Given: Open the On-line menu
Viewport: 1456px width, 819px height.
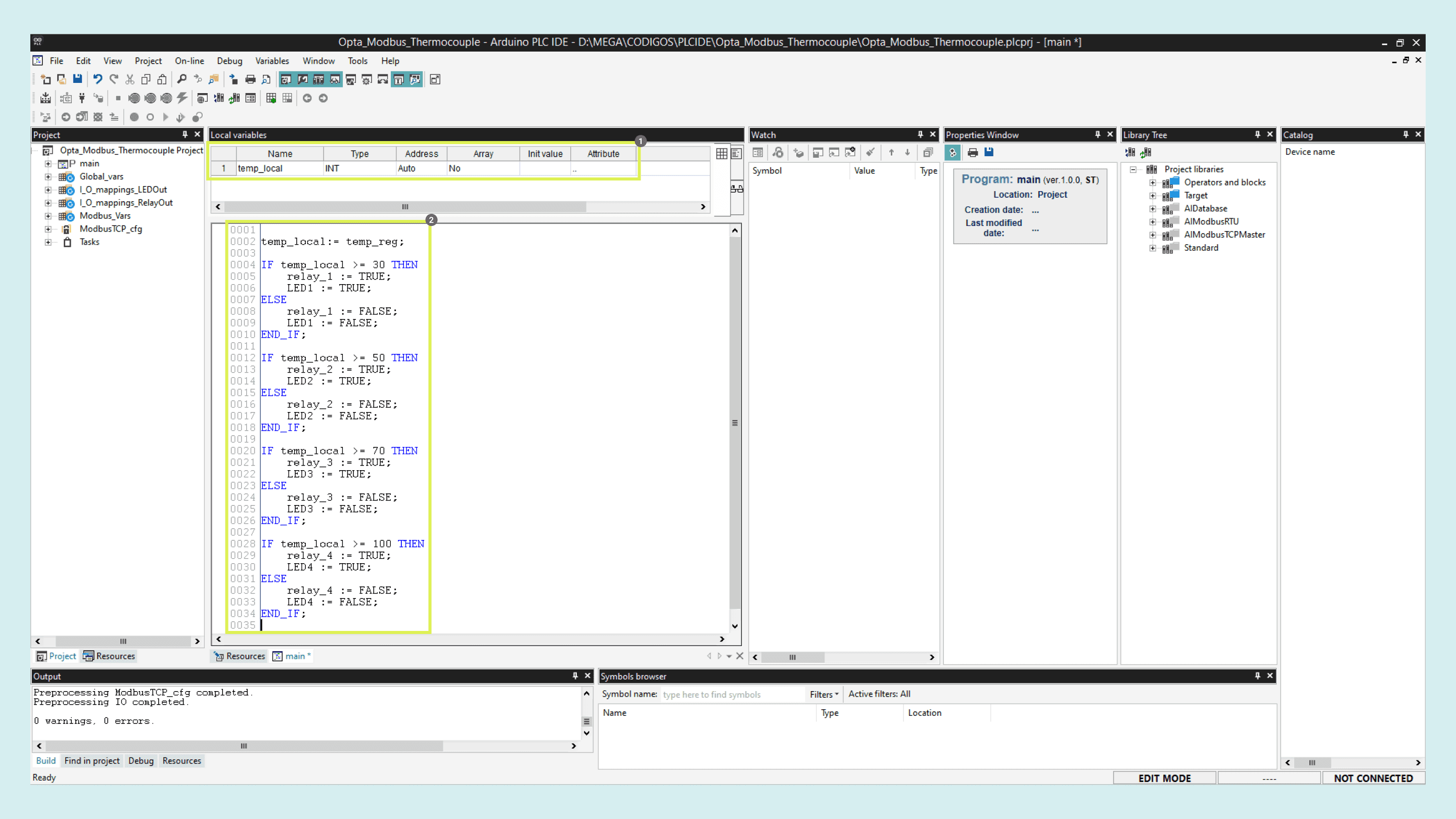Looking at the screenshot, I should 190,61.
